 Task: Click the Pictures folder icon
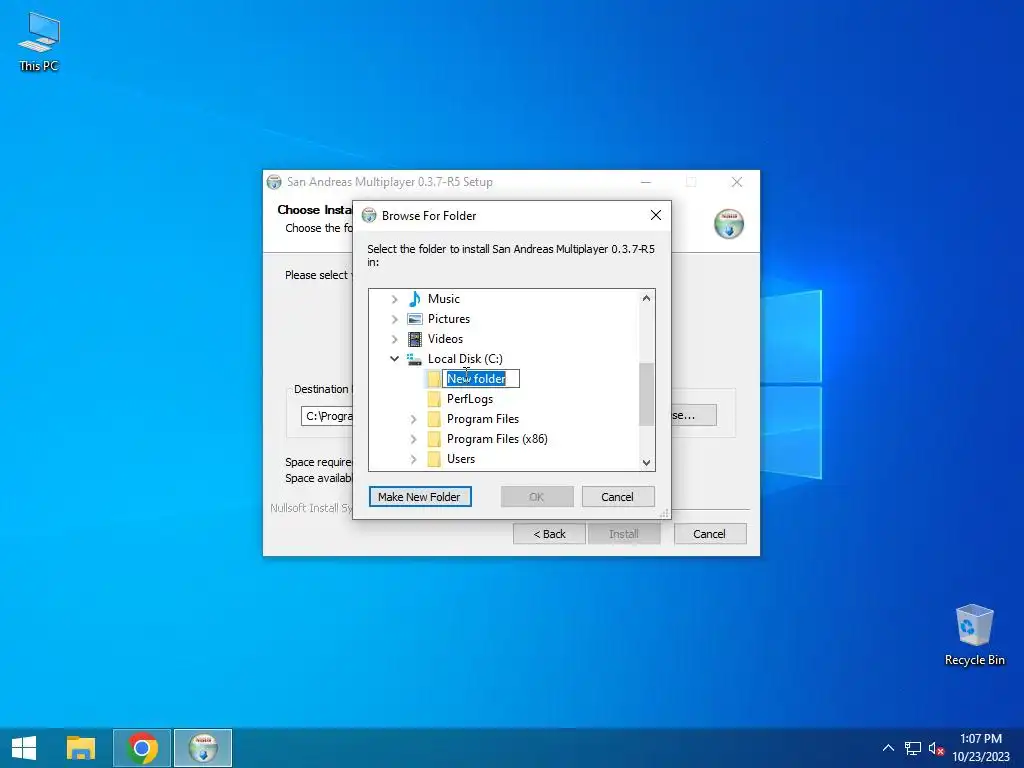tap(415, 319)
